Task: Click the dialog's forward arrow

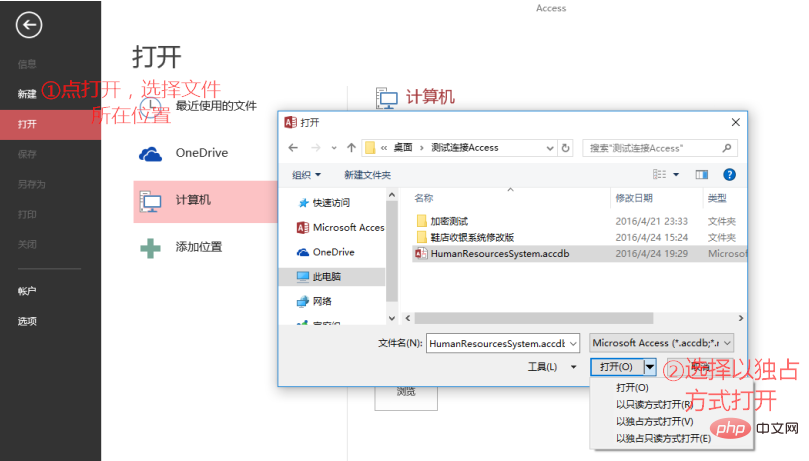Action: (315, 148)
